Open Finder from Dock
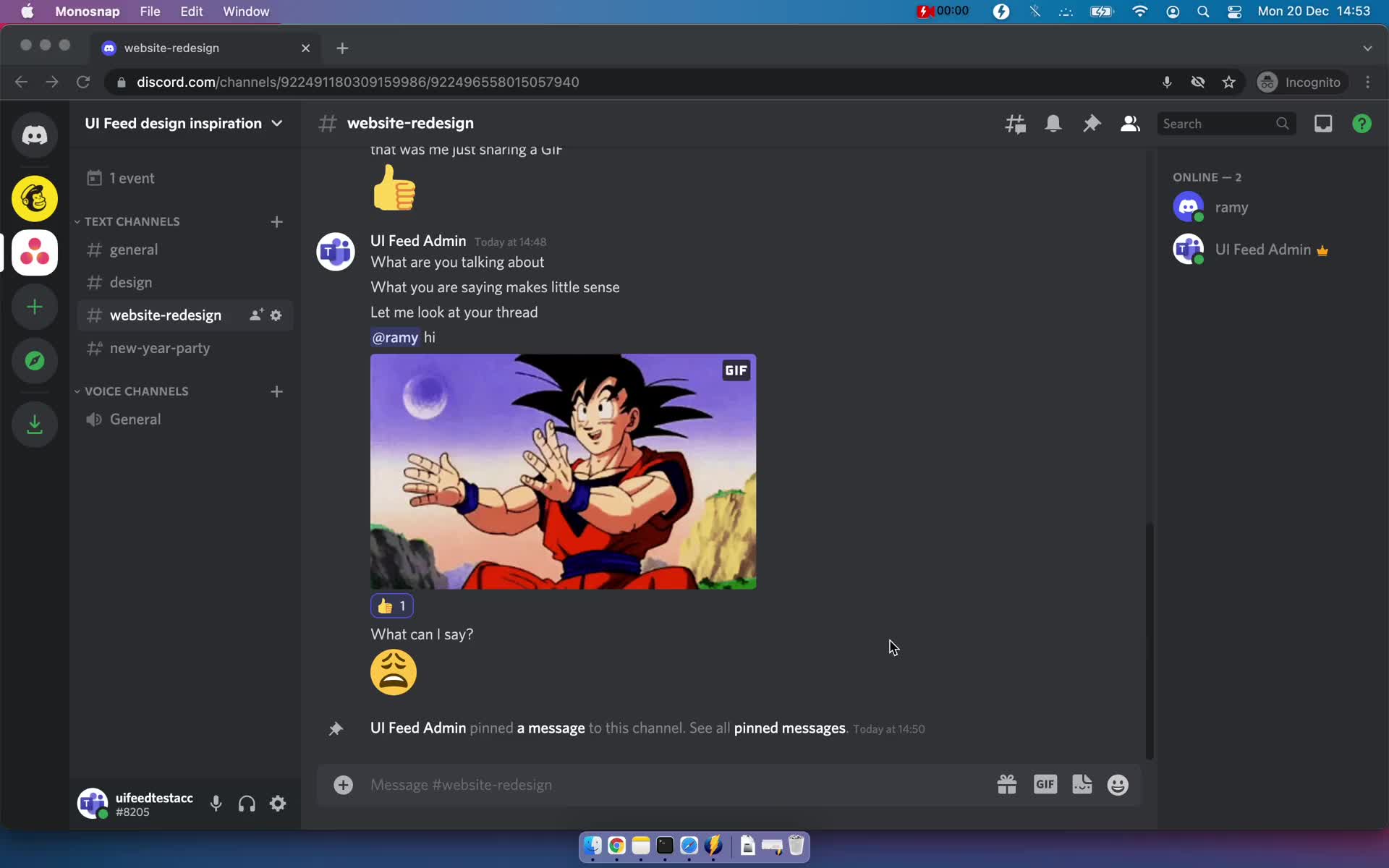Image resolution: width=1389 pixels, height=868 pixels. [x=592, y=846]
